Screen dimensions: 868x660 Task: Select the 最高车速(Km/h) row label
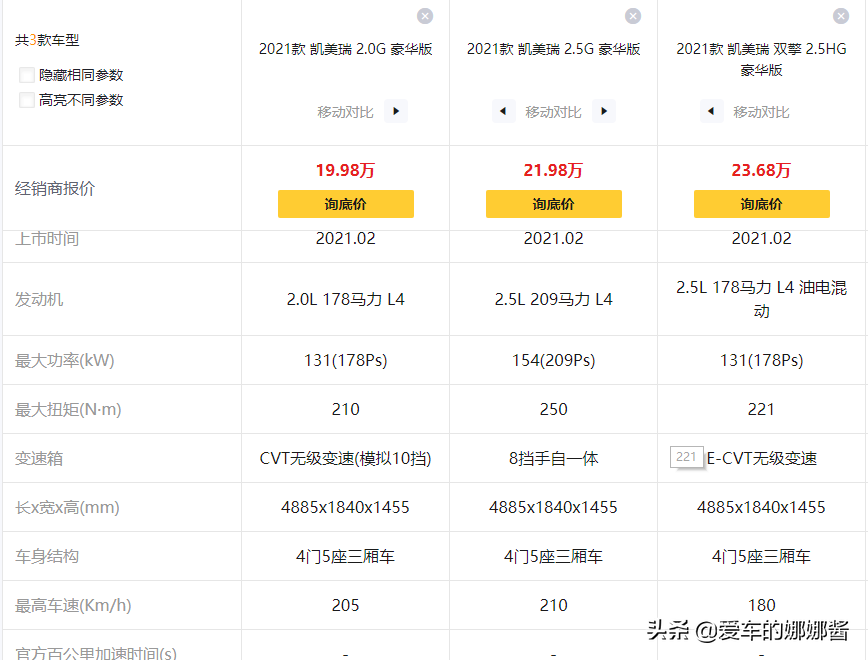click(x=73, y=606)
